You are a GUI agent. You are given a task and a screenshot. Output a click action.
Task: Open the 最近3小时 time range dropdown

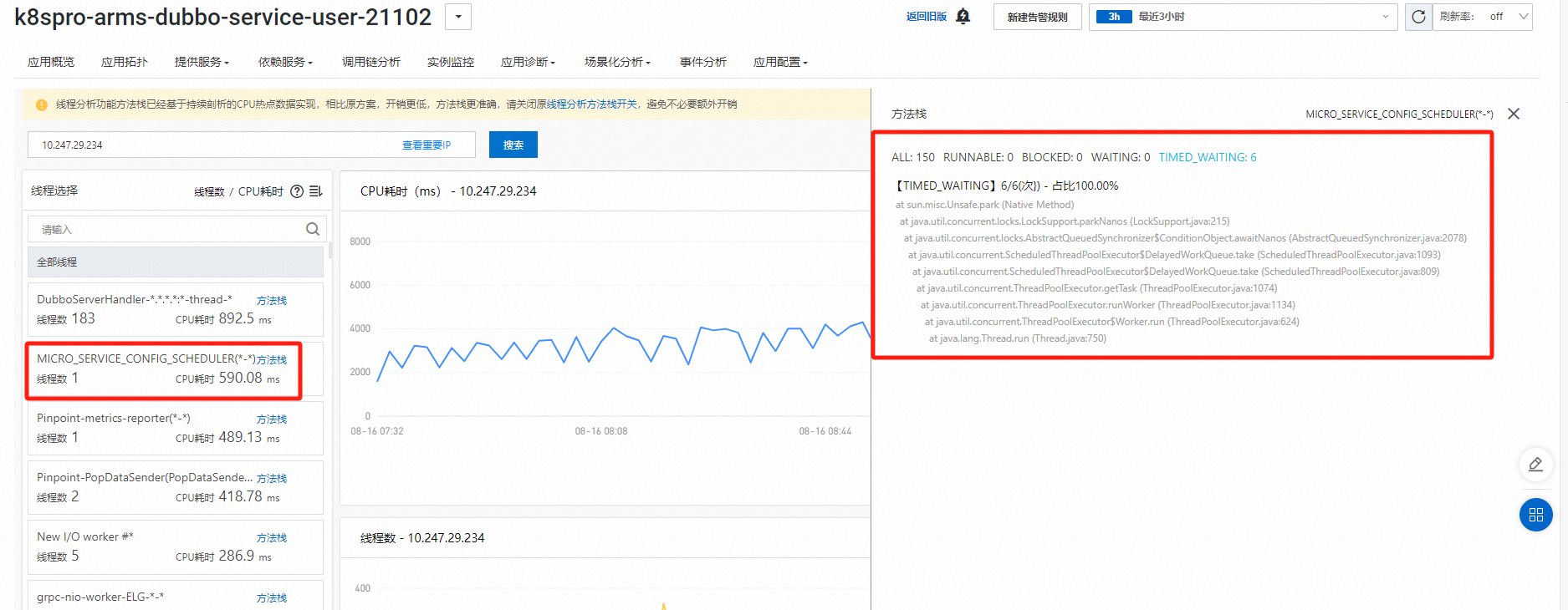click(x=1243, y=17)
